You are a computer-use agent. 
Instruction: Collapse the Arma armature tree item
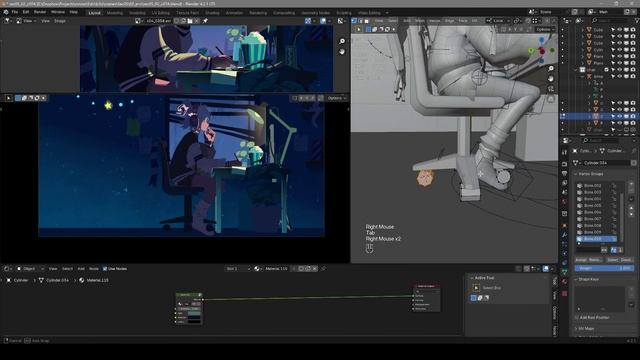[582, 76]
